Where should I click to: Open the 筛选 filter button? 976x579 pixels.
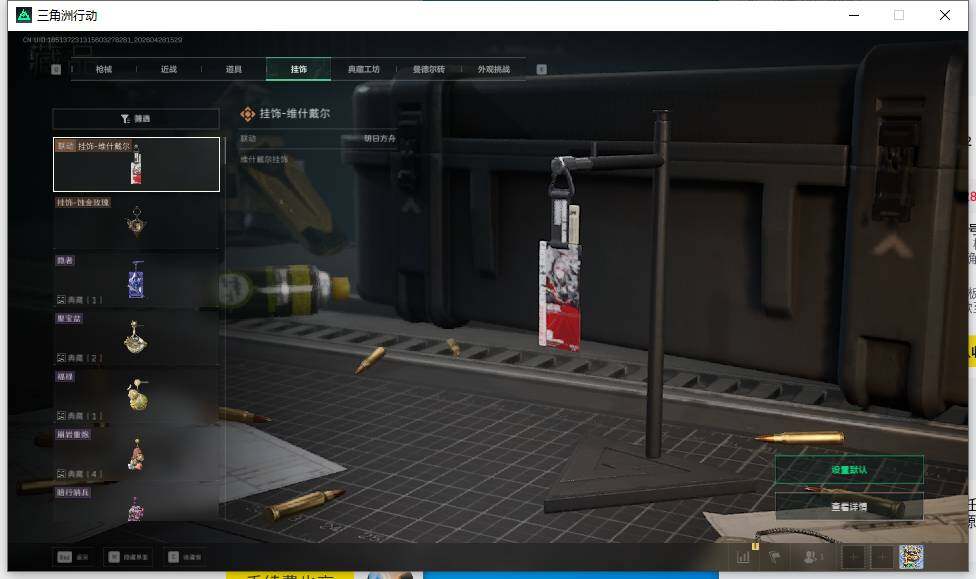point(136,118)
